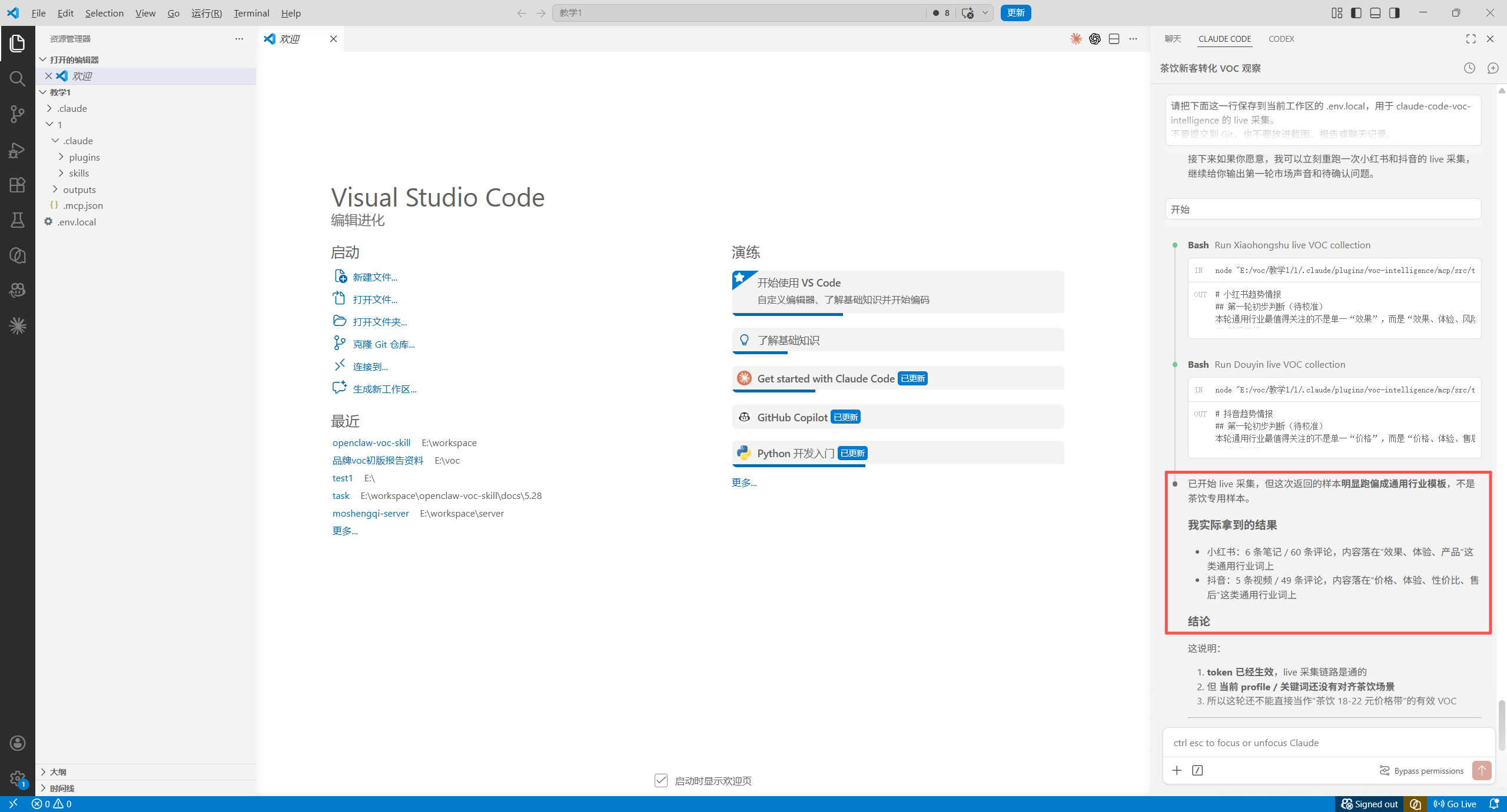Open the Search view in activity bar

click(18, 78)
